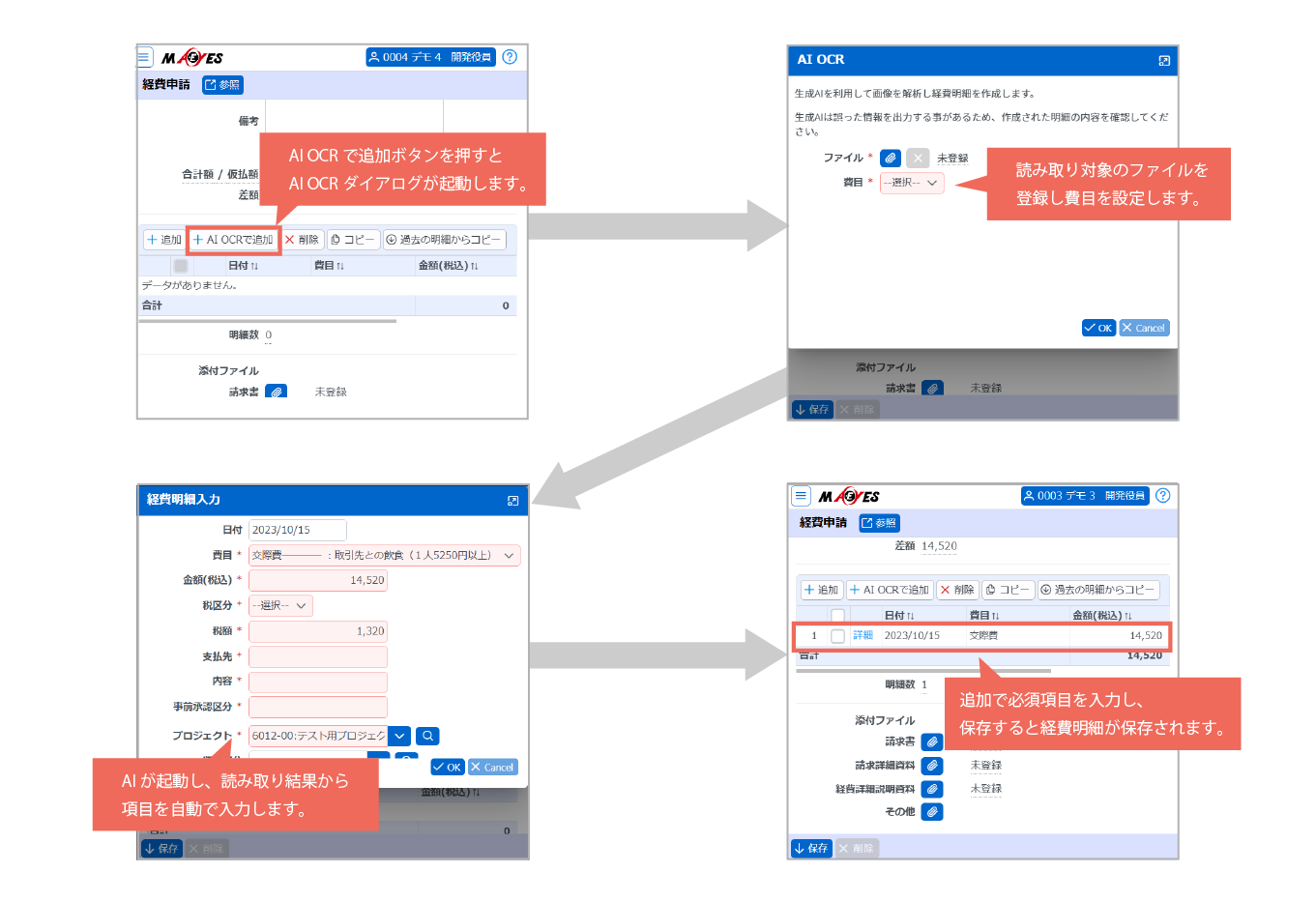The image size is (1316, 901).
Task: Tick the checkbox on the 2023/10/15 交際費 row
Action: coord(837,636)
